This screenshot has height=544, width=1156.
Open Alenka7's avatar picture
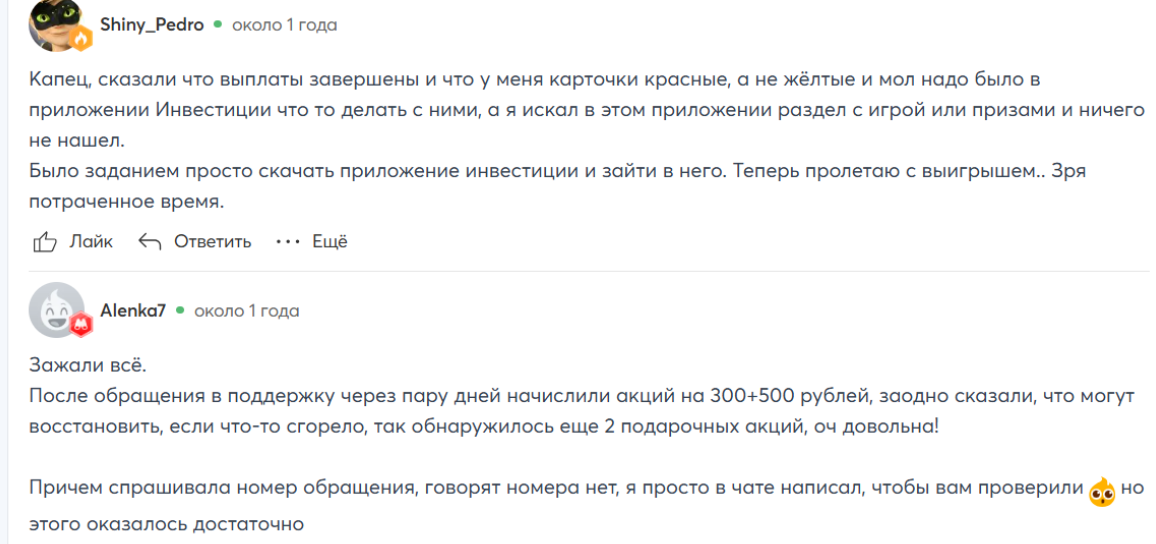pyautogui.click(x=56, y=310)
